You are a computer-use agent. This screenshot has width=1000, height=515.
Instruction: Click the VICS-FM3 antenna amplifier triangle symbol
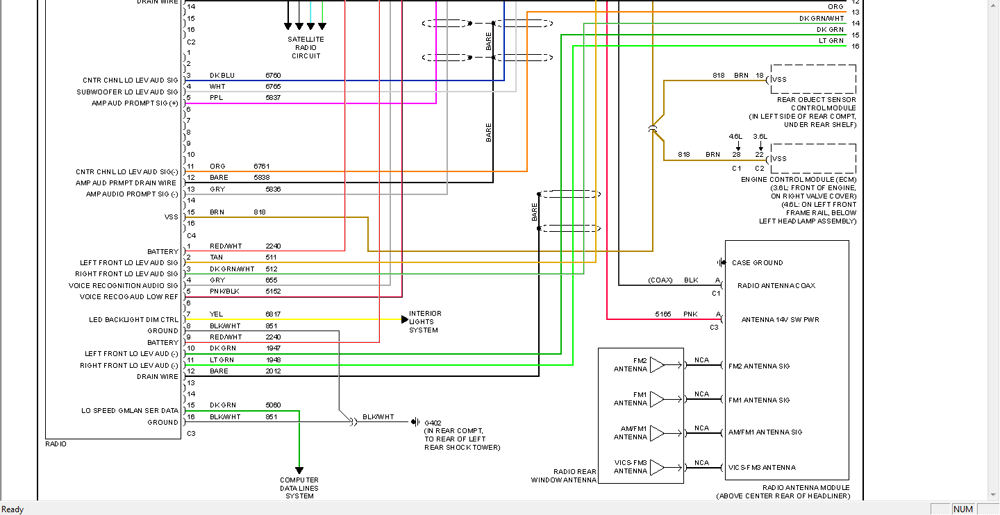point(657,467)
